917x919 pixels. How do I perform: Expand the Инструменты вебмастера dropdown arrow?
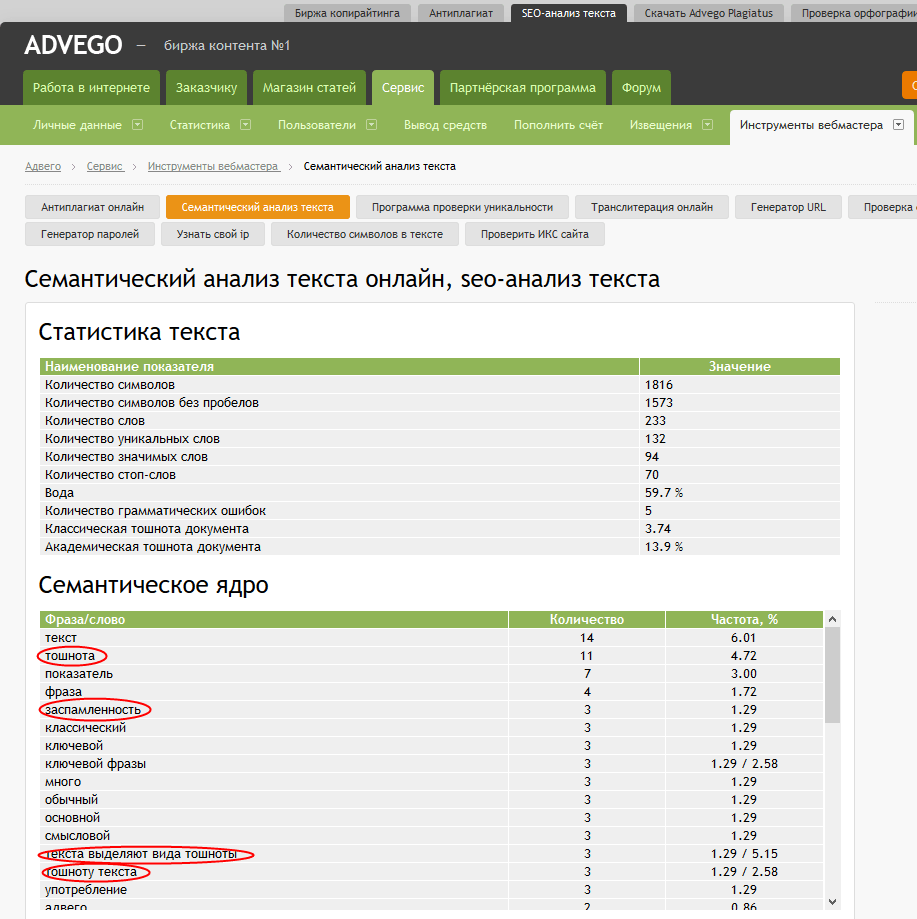coord(898,125)
